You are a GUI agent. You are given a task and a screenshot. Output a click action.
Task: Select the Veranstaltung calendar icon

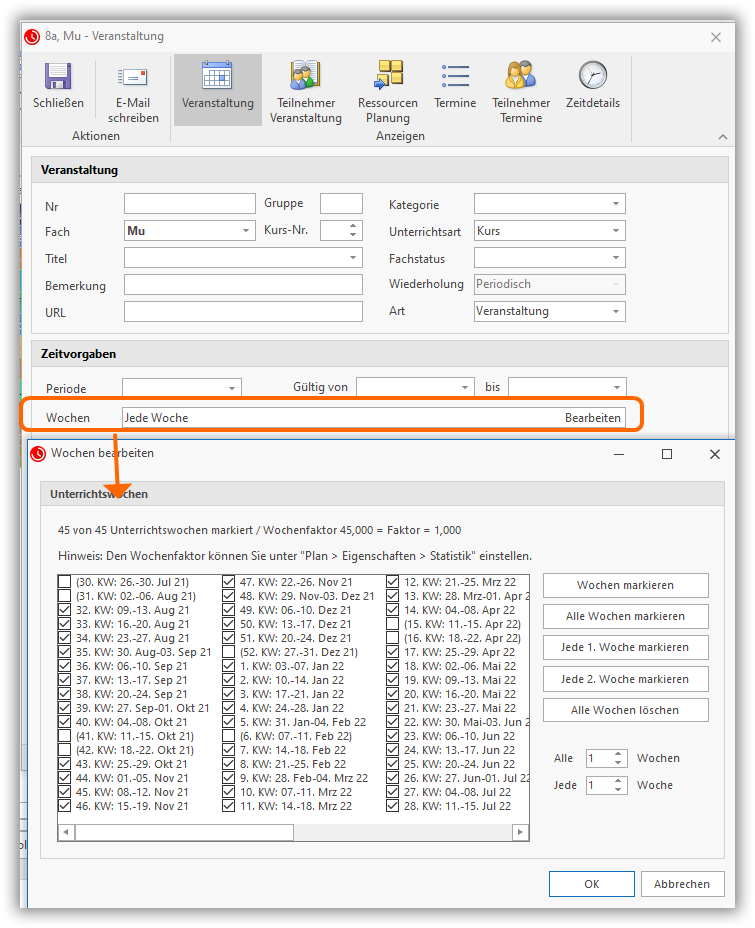pos(217,78)
